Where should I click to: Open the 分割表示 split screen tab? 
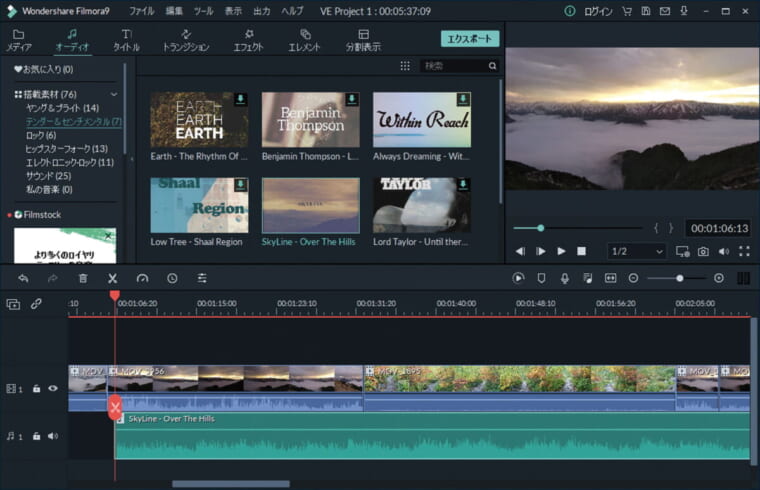pos(363,40)
